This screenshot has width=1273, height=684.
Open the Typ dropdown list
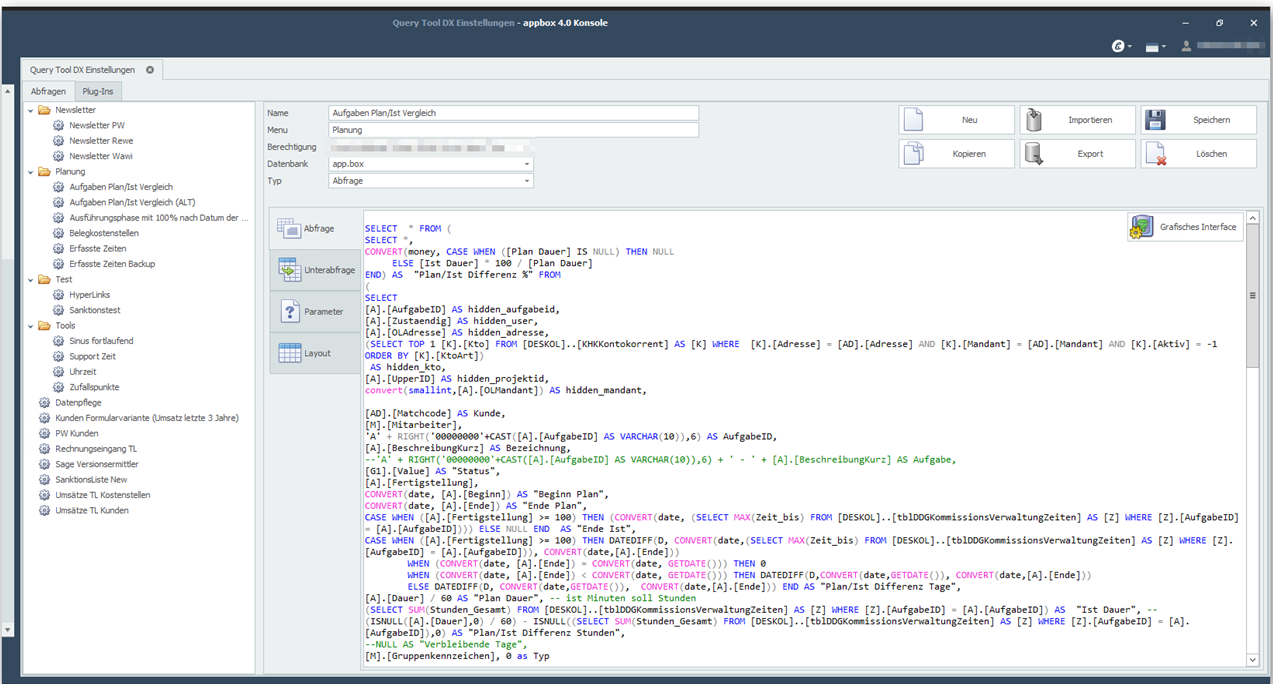(x=526, y=181)
